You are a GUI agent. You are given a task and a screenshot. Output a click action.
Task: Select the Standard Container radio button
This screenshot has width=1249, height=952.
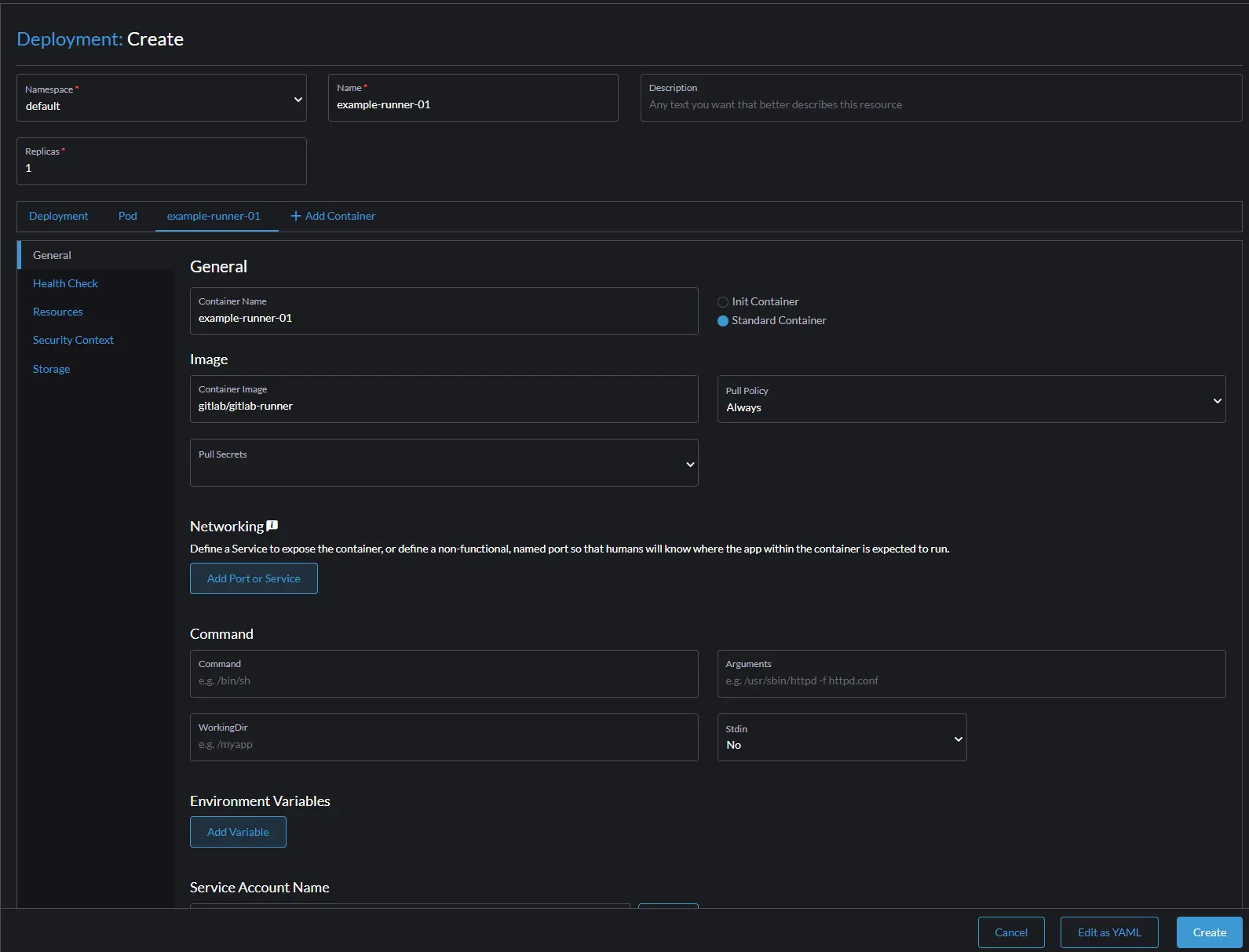click(723, 321)
